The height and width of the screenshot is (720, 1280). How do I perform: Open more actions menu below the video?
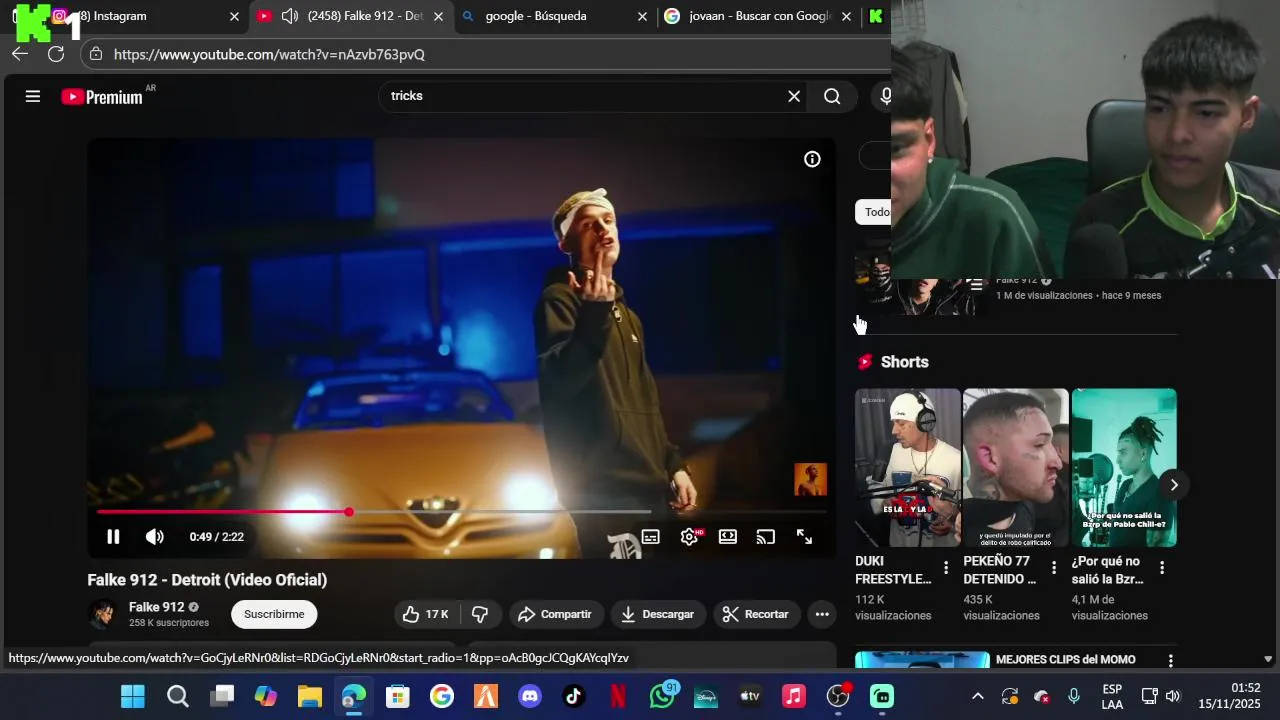coord(822,614)
